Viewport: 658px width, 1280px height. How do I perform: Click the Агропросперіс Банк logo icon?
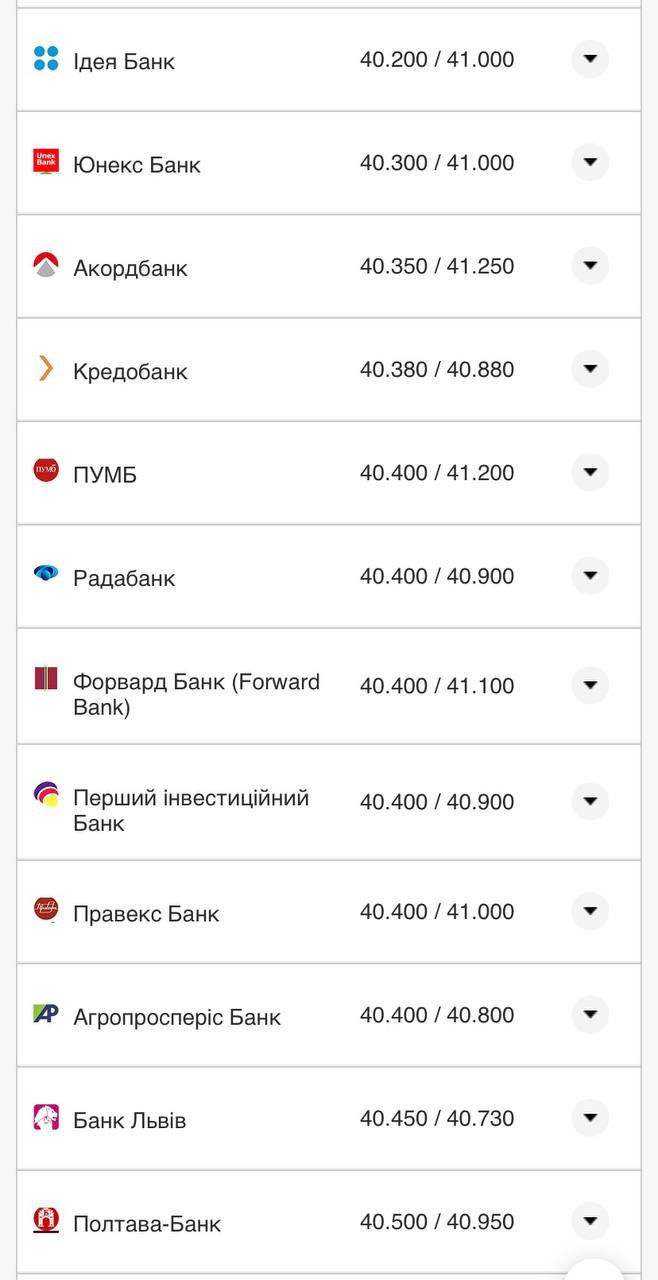[44, 1015]
